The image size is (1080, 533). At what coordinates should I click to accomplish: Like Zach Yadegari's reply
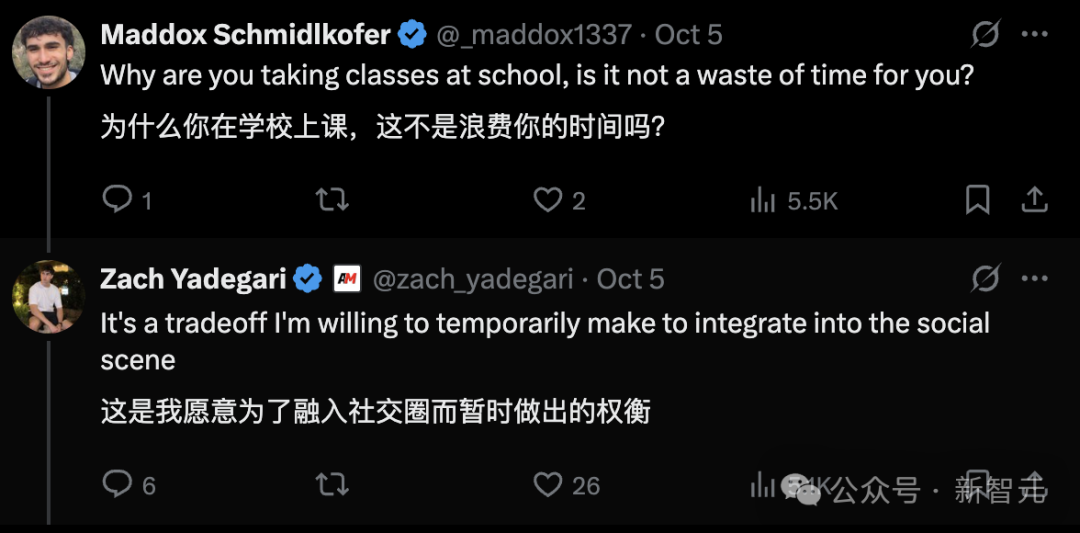point(547,485)
